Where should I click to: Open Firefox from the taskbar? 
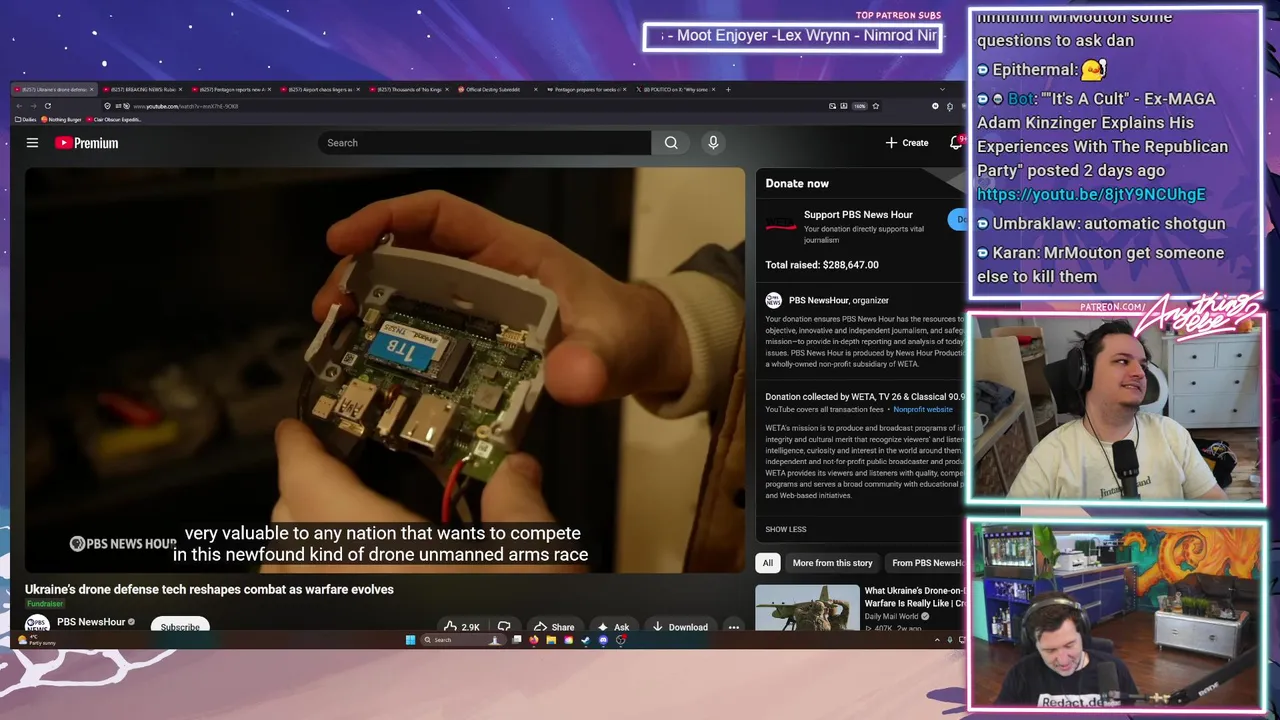point(533,640)
